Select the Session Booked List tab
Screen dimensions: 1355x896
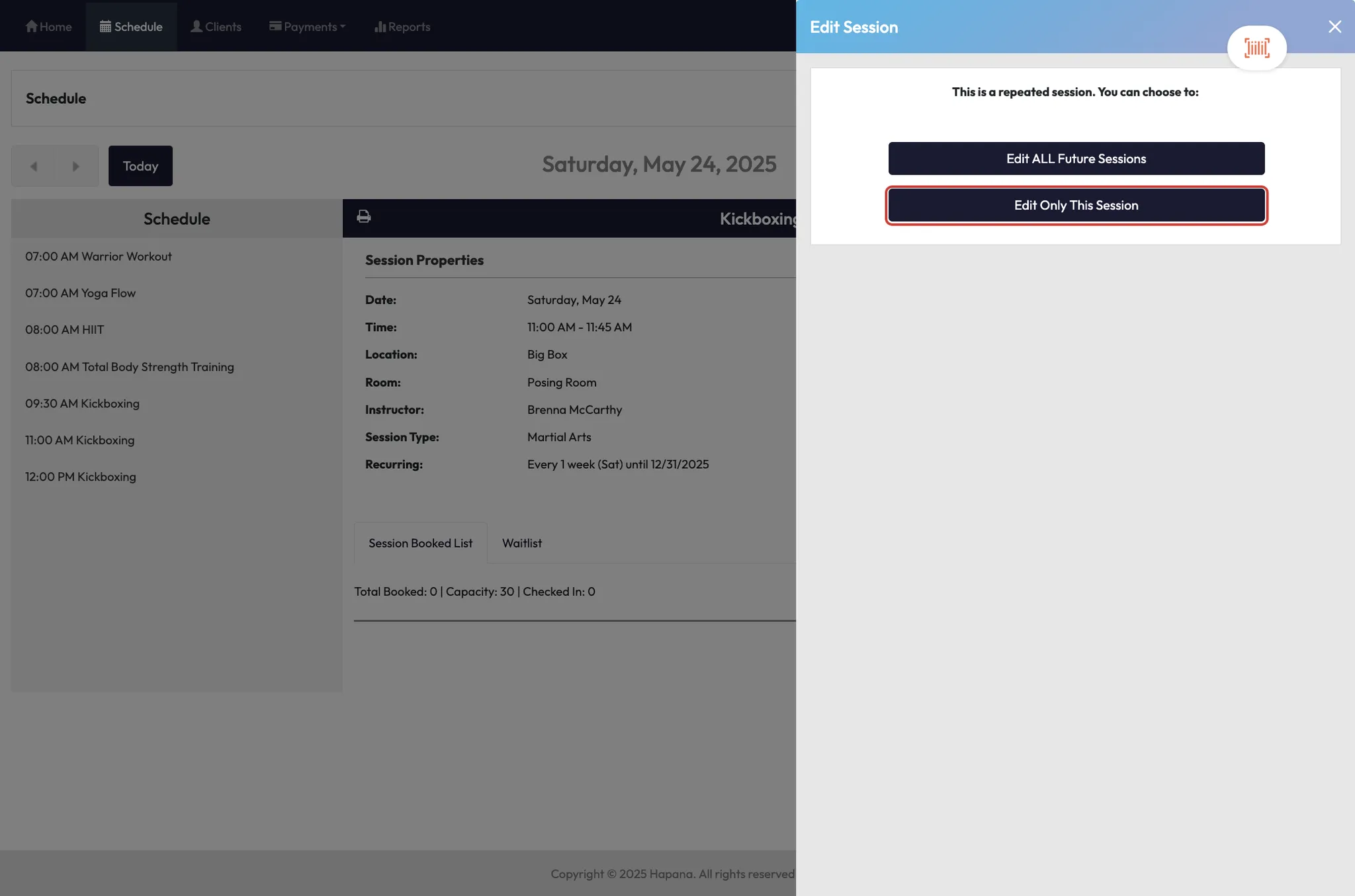[x=420, y=543]
